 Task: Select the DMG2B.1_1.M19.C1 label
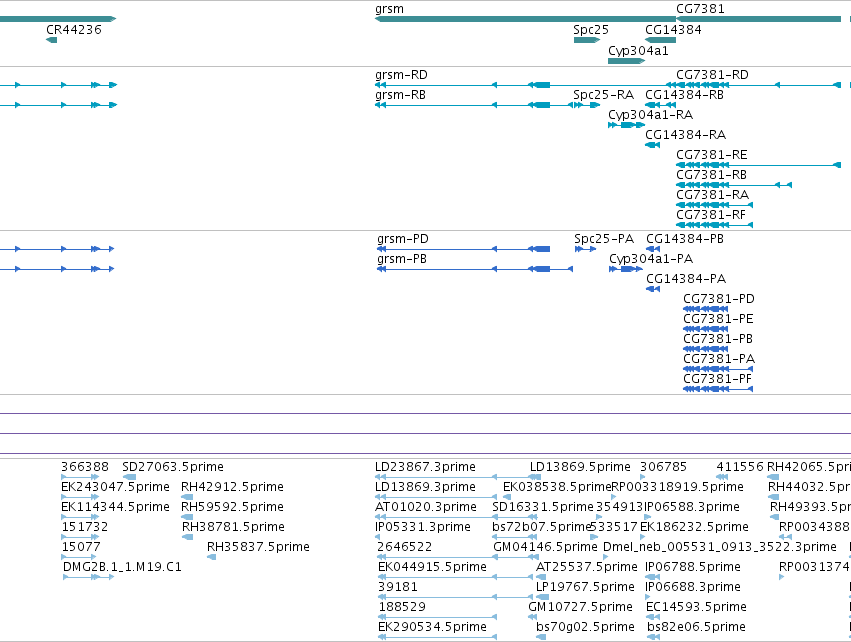(122, 567)
